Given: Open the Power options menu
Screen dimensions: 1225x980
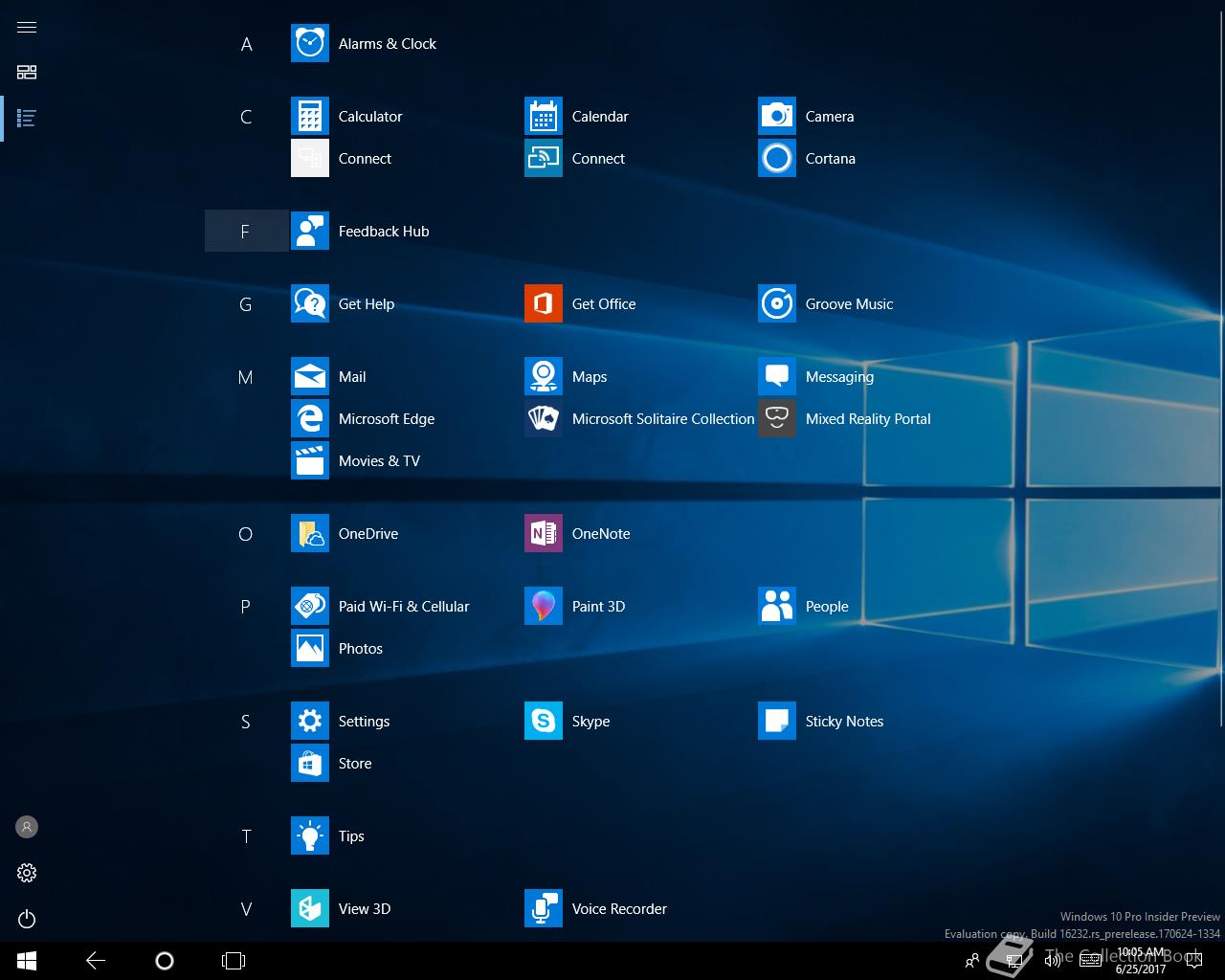Looking at the screenshot, I should [27, 919].
